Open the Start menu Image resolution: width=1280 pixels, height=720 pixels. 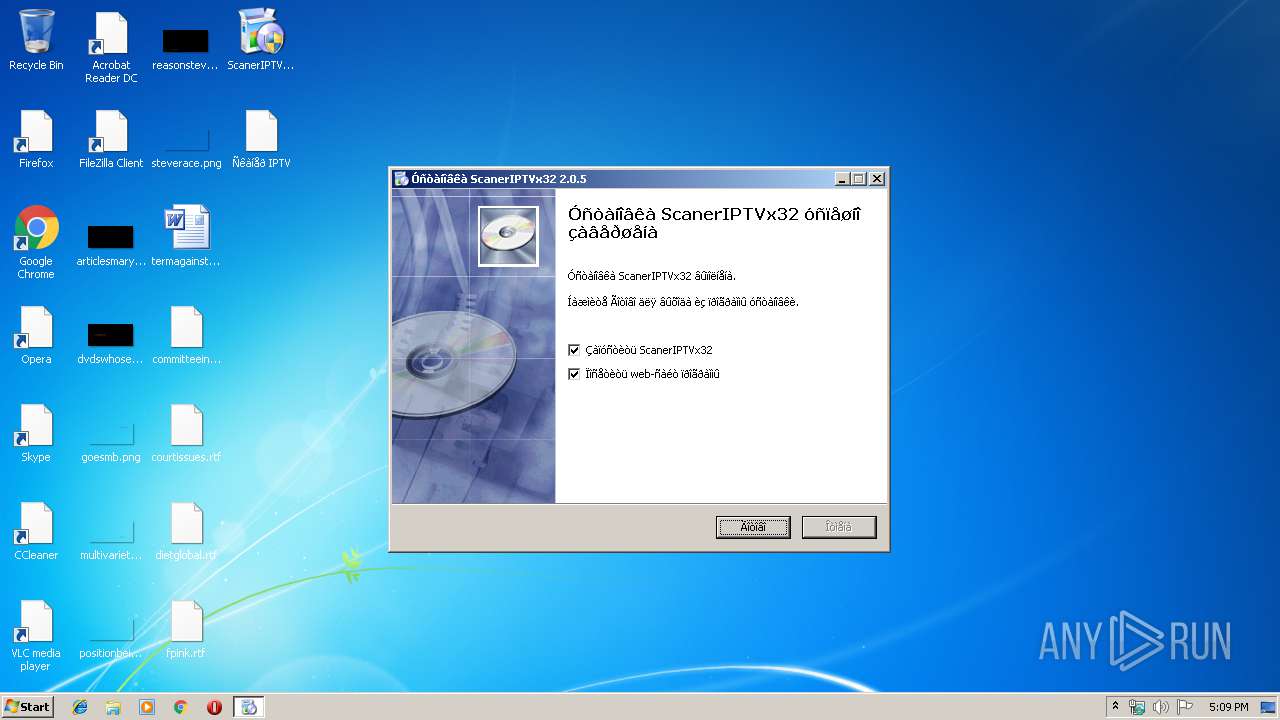(x=27, y=707)
